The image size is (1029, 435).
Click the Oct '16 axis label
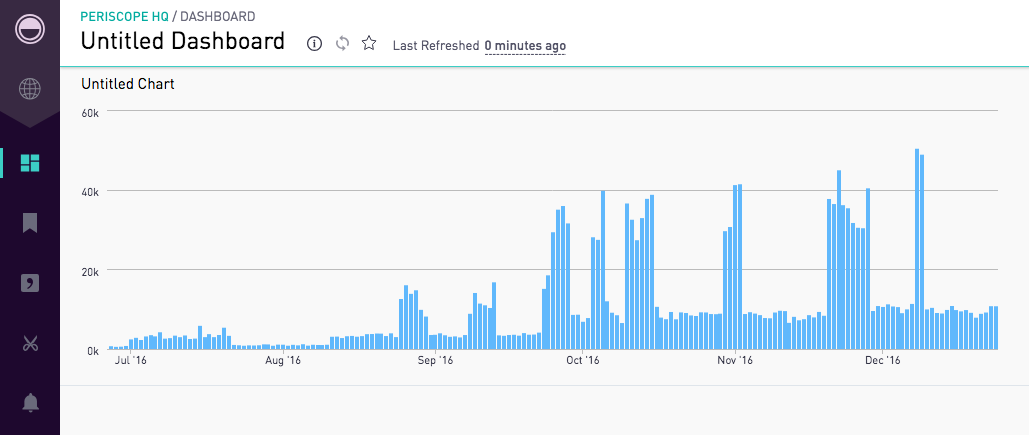click(583, 360)
